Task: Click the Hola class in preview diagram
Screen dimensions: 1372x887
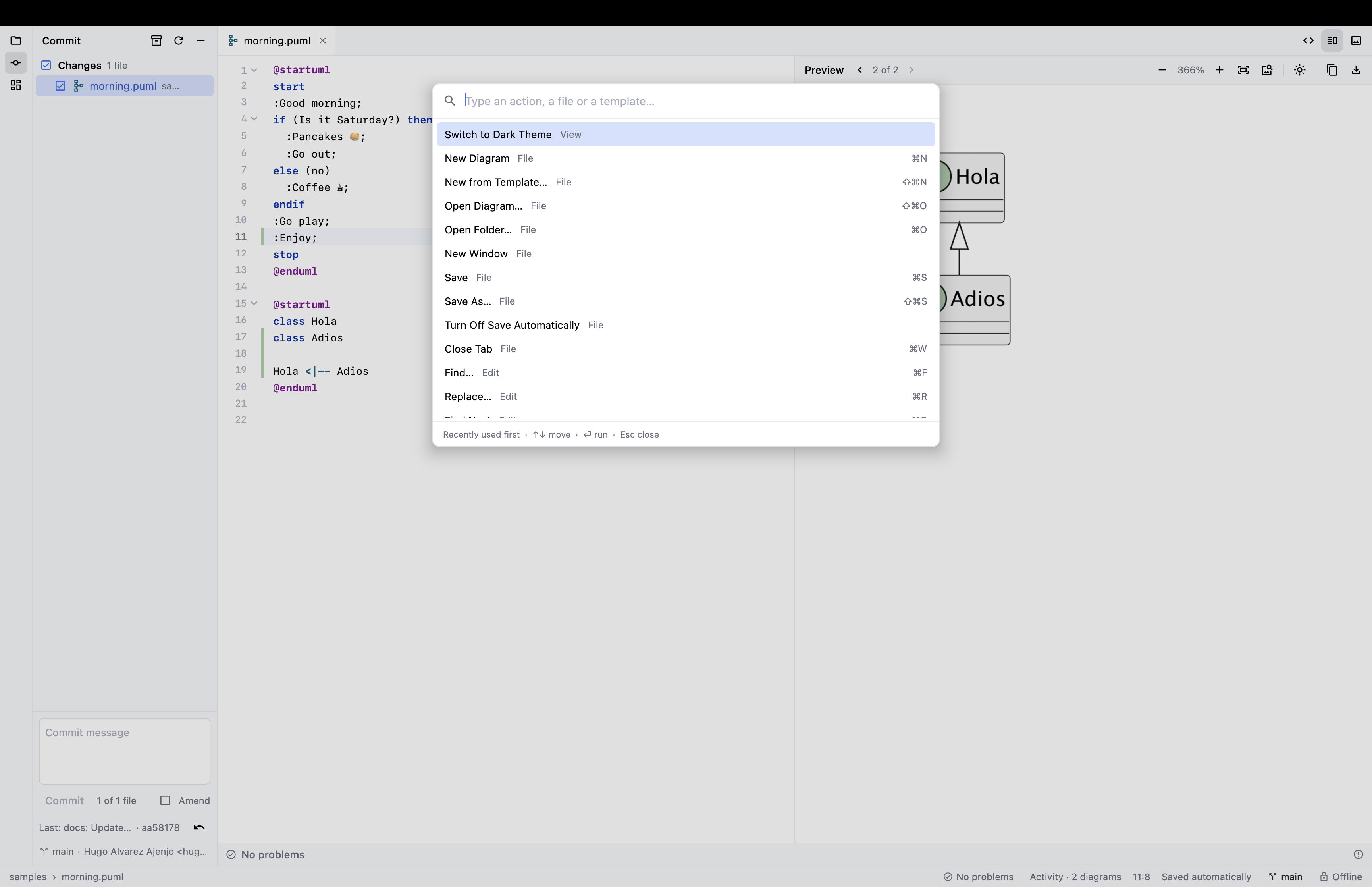Action: pyautogui.click(x=973, y=188)
